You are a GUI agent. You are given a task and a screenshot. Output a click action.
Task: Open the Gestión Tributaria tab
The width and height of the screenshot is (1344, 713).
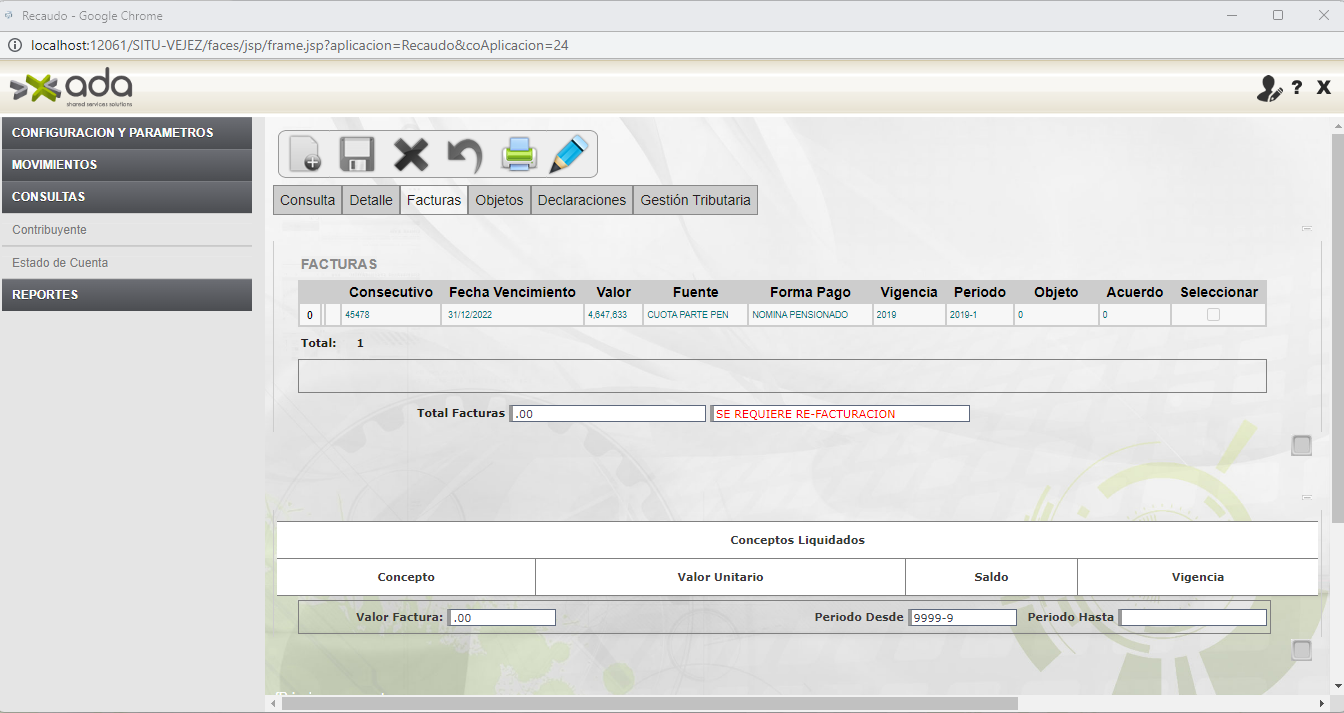click(695, 200)
